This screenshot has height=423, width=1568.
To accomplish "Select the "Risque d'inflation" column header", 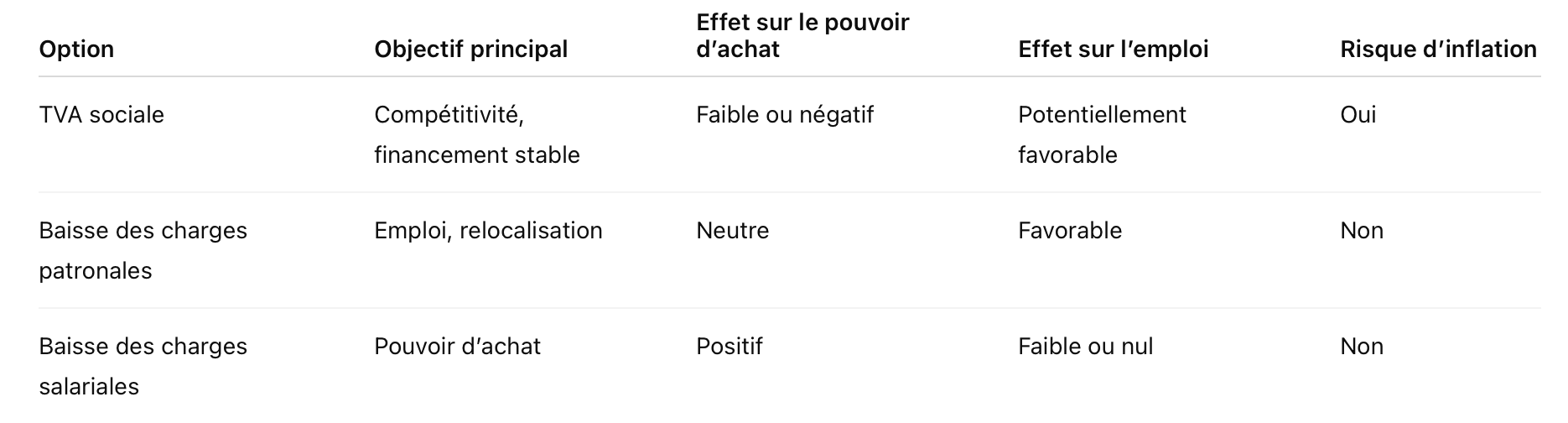I will pyautogui.click(x=1437, y=50).
